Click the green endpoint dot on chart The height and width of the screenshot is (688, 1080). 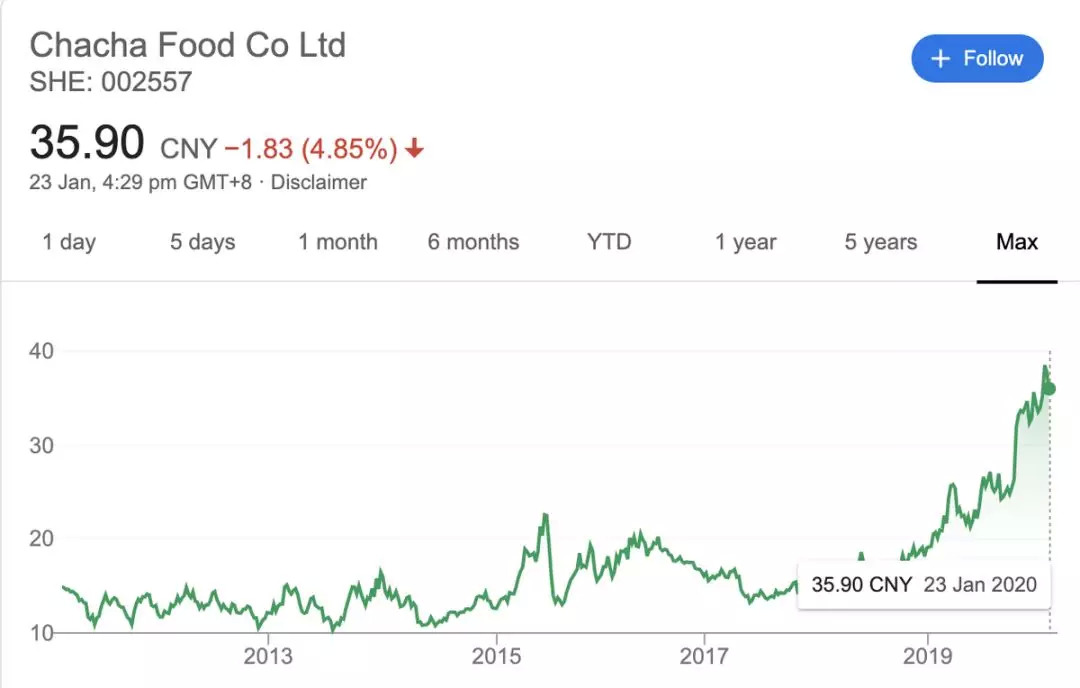click(1049, 389)
